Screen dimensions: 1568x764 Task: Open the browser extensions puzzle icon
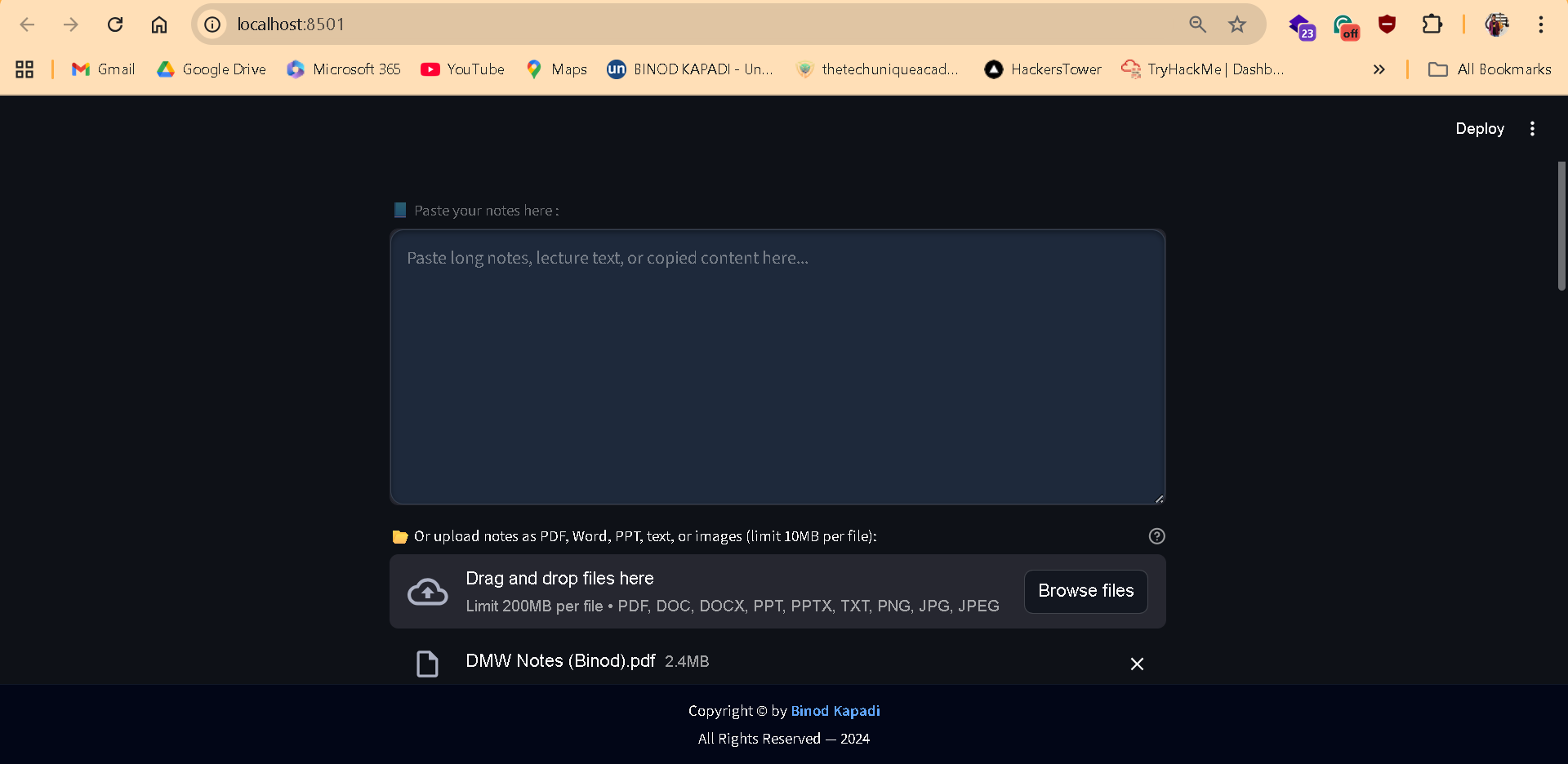tap(1432, 24)
